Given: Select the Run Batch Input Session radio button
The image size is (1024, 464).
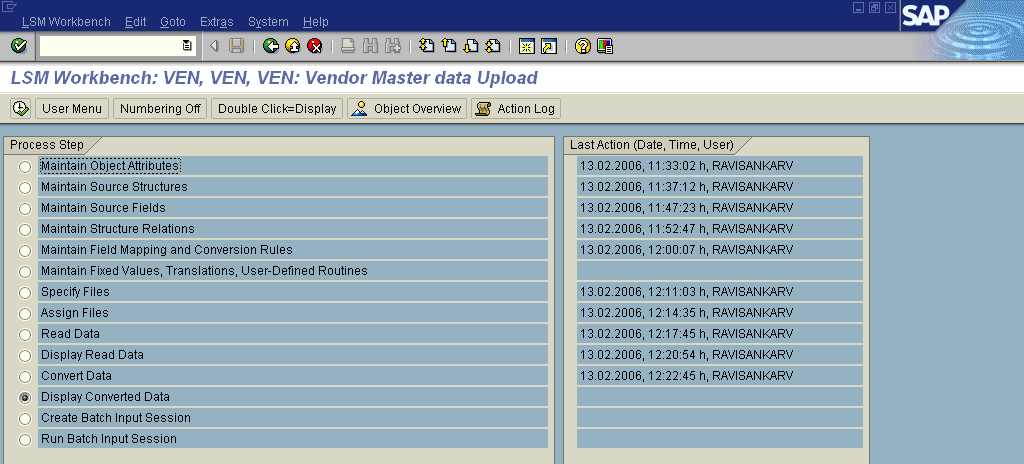Looking at the screenshot, I should (25, 440).
